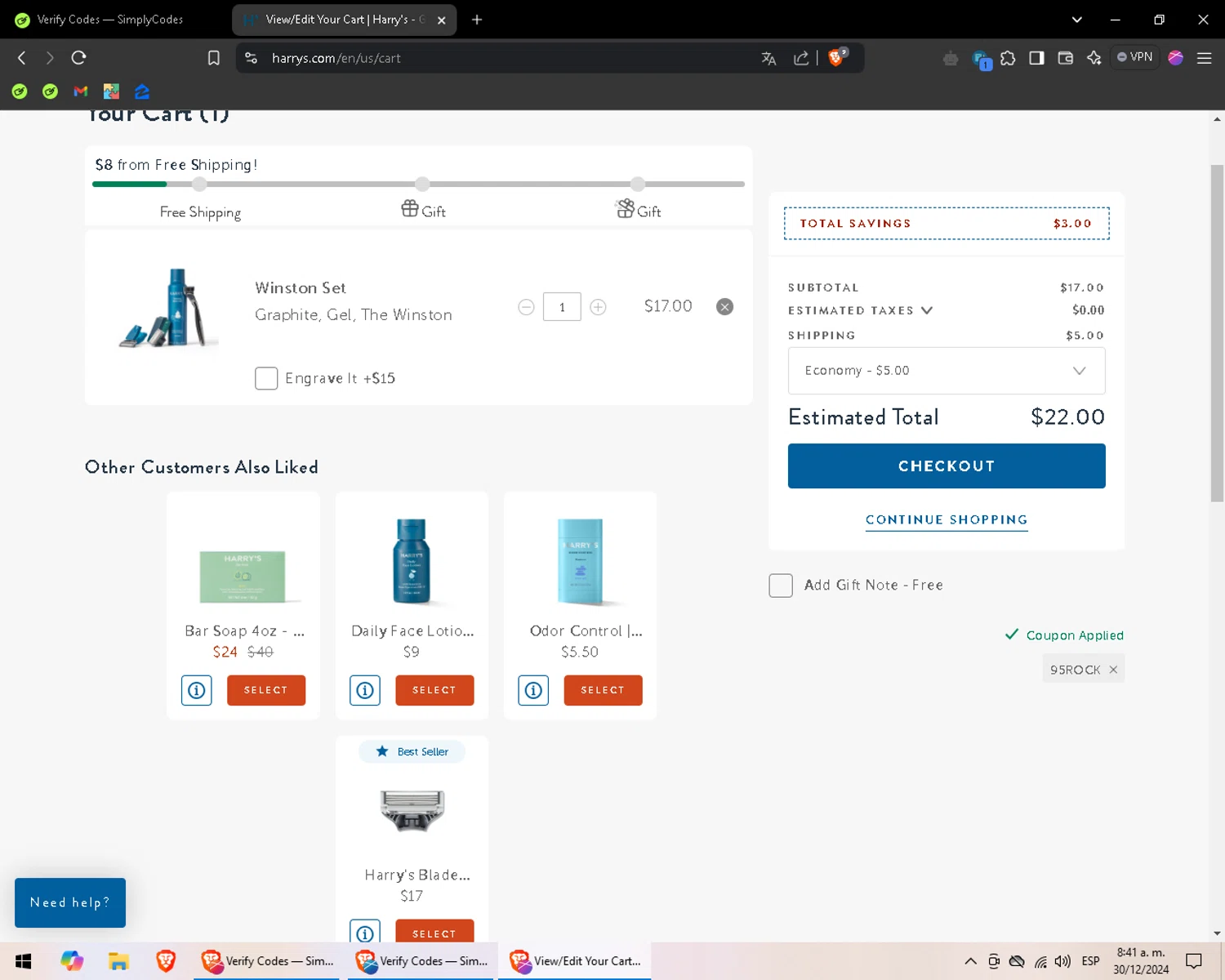Open the Economy - $5.00 shipping dropdown
1225x980 pixels.
click(x=947, y=371)
